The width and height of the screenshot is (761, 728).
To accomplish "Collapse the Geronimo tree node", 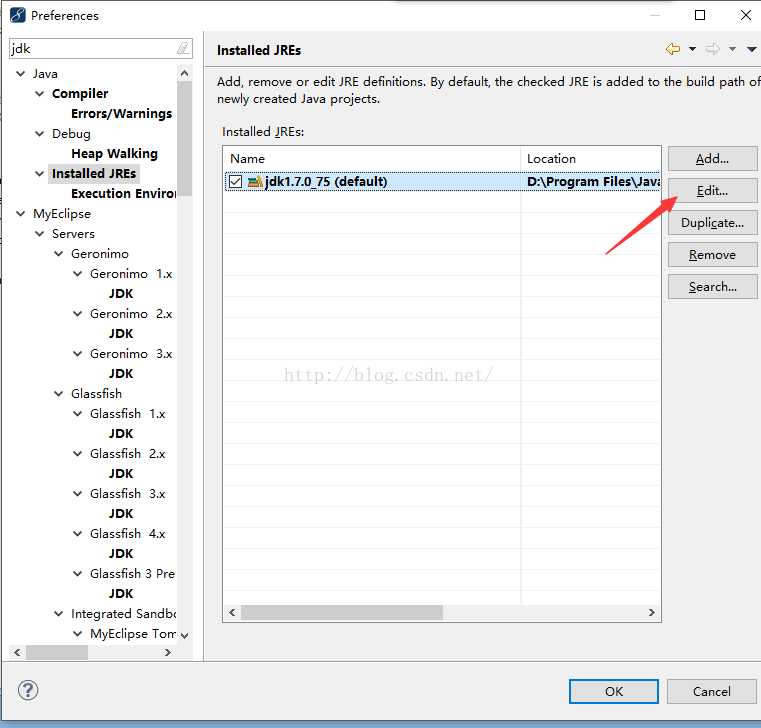I will [59, 254].
